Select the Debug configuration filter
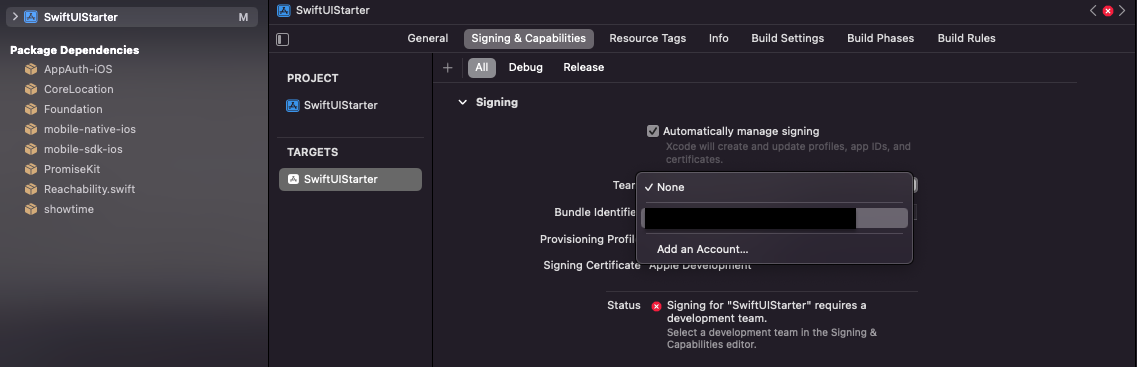This screenshot has width=1137, height=367. (526, 67)
